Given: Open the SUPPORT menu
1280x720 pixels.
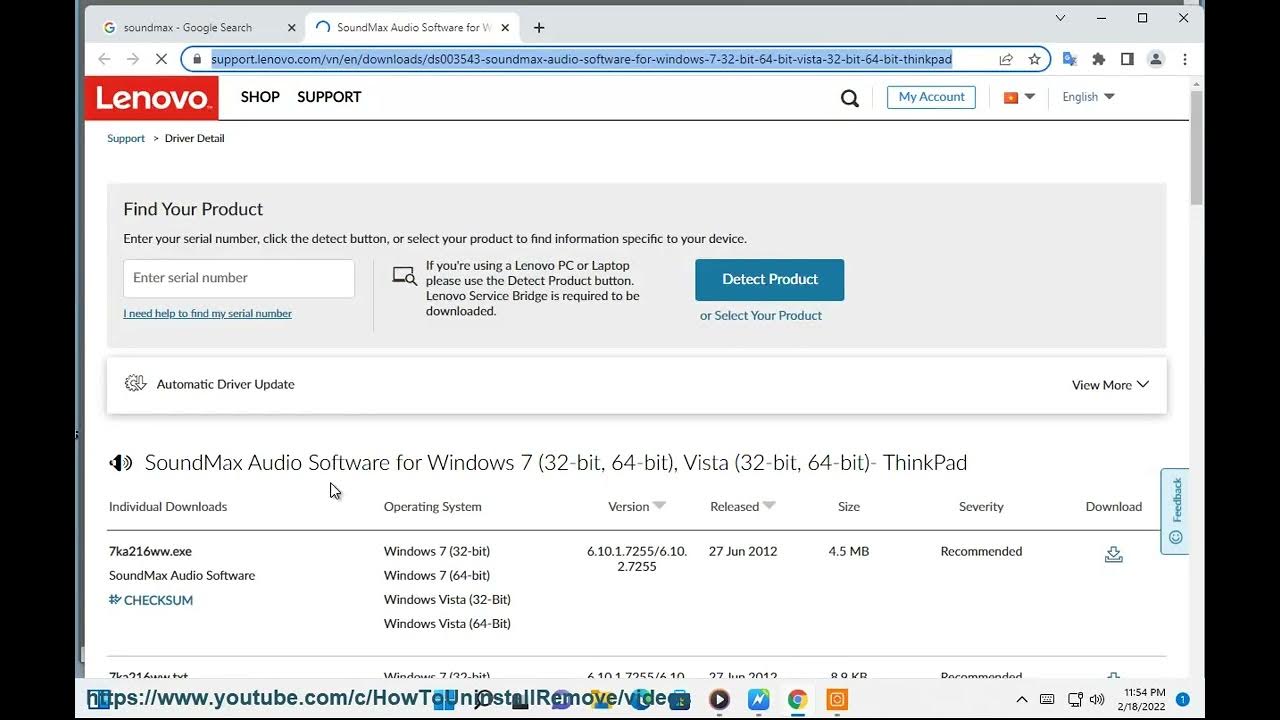Looking at the screenshot, I should point(329,97).
